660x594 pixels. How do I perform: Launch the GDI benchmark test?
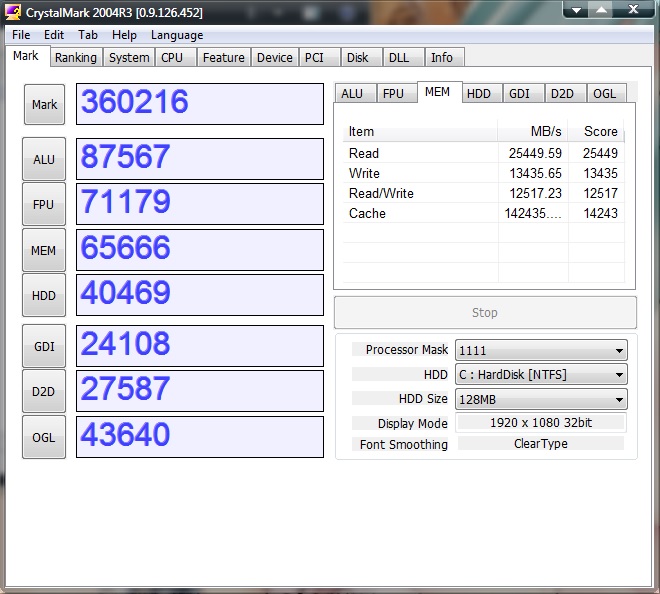coord(44,346)
